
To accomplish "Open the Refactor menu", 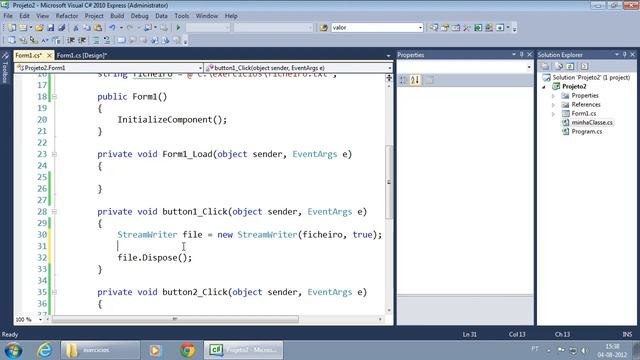I will click(x=67, y=16).
